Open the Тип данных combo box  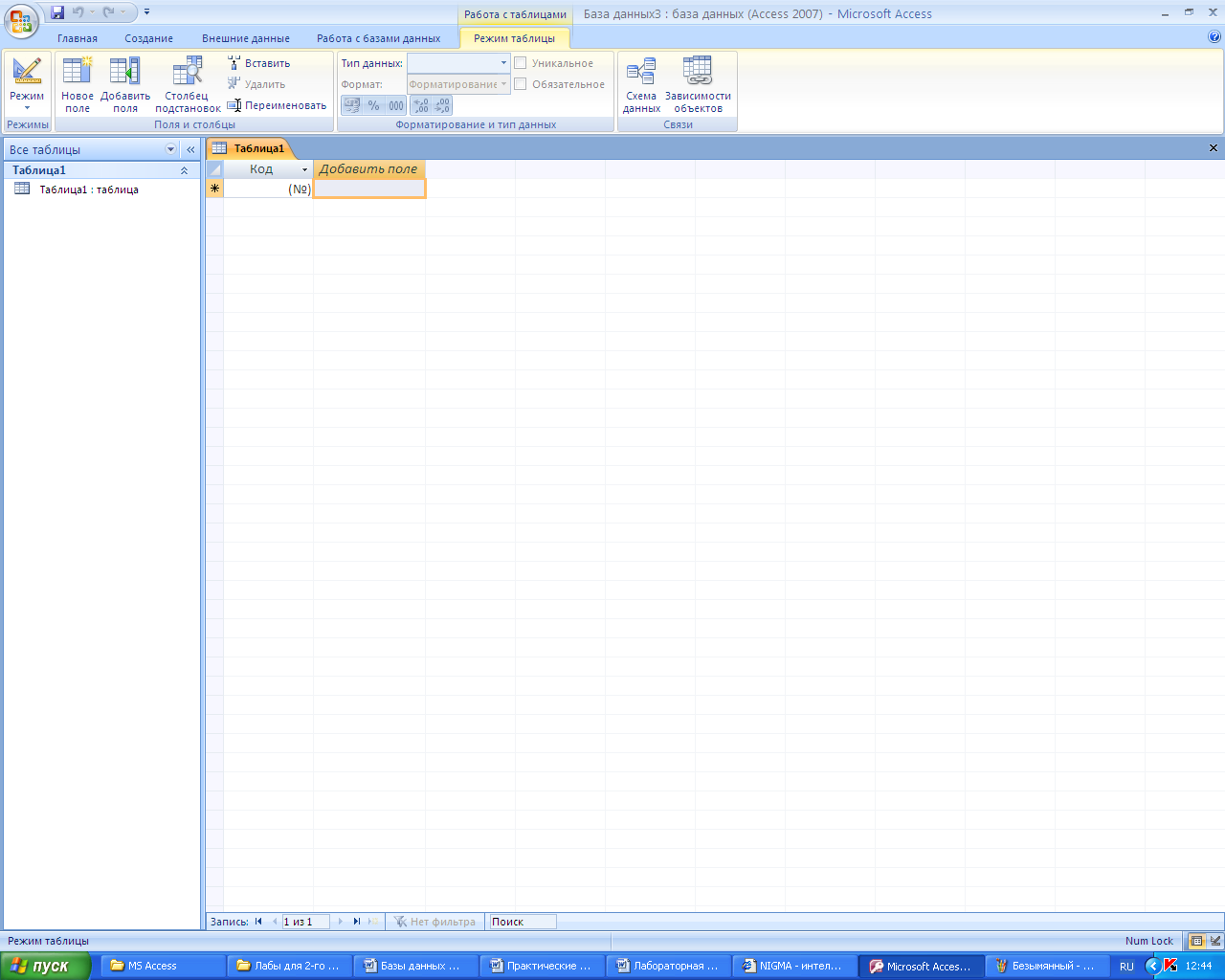458,63
